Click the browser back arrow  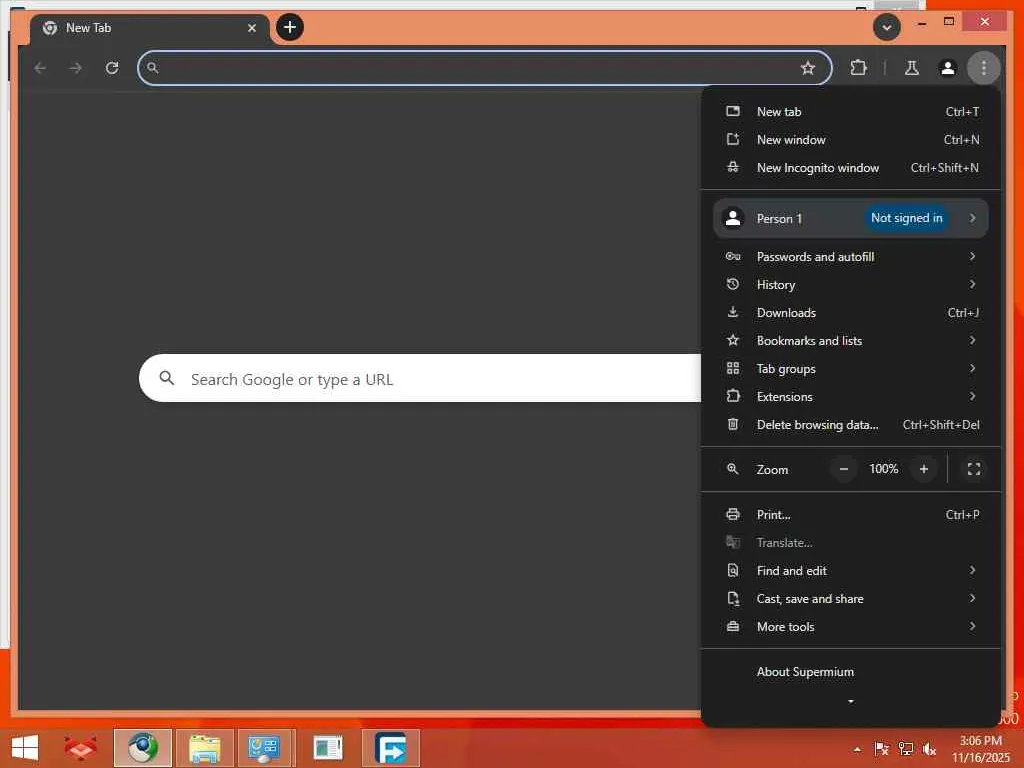point(40,68)
